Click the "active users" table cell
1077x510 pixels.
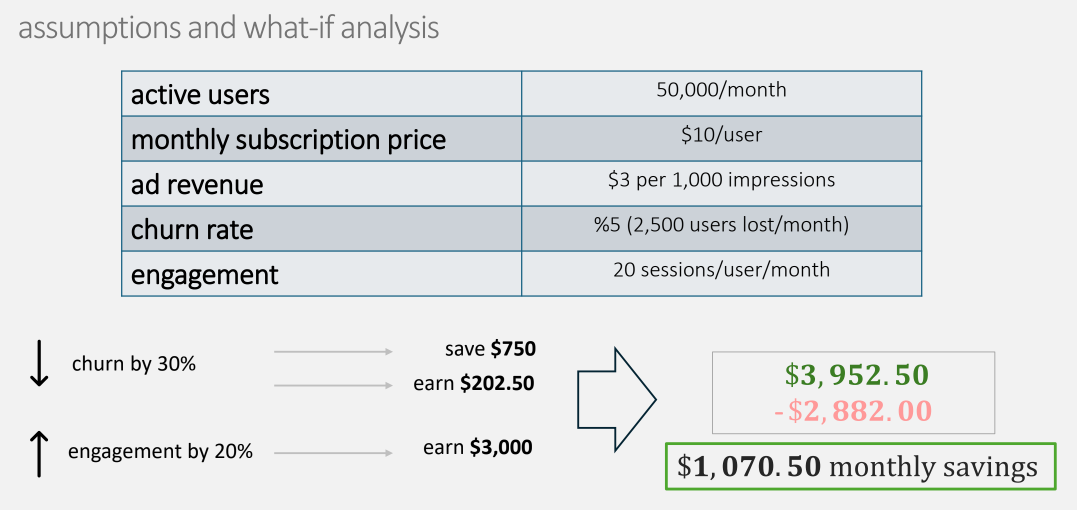pos(321,94)
